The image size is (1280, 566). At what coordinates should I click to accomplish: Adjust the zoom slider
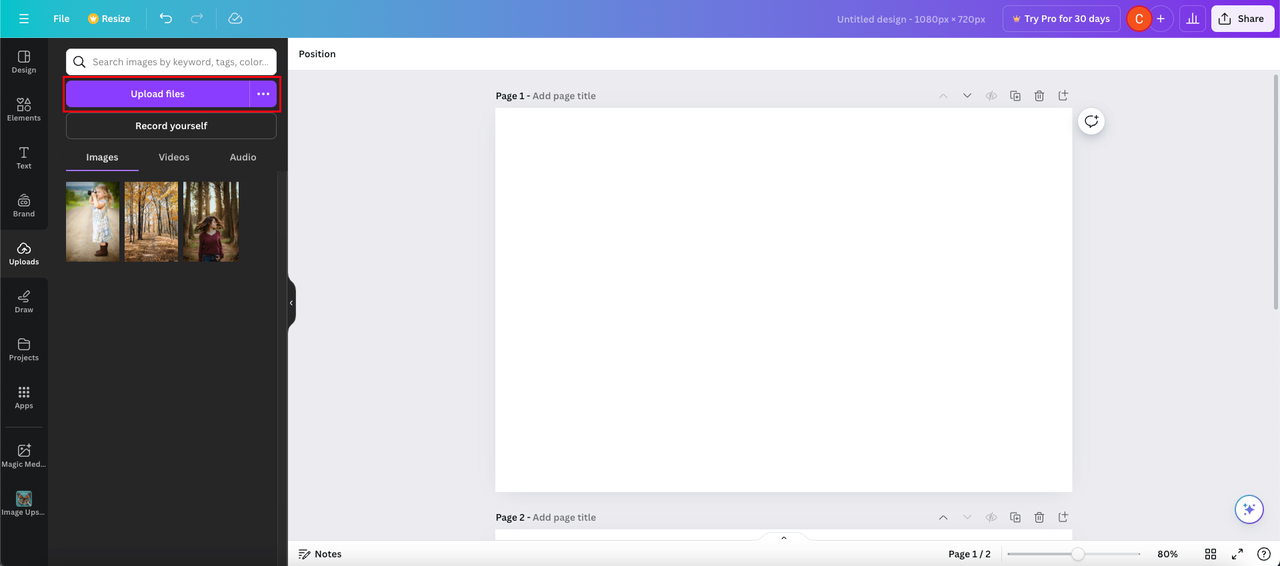point(1074,554)
